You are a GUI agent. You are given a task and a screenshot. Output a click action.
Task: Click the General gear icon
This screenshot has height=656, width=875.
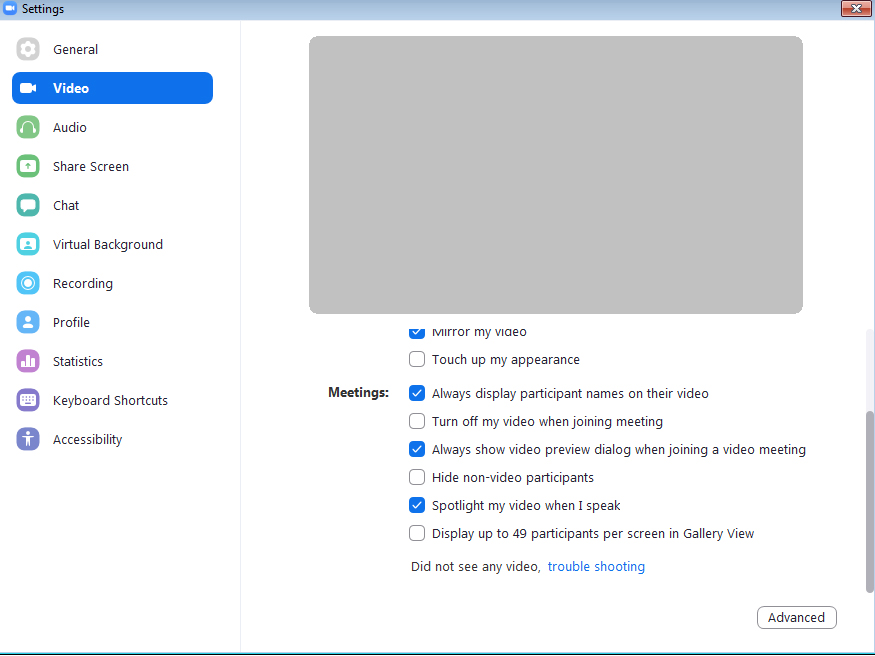pos(28,49)
